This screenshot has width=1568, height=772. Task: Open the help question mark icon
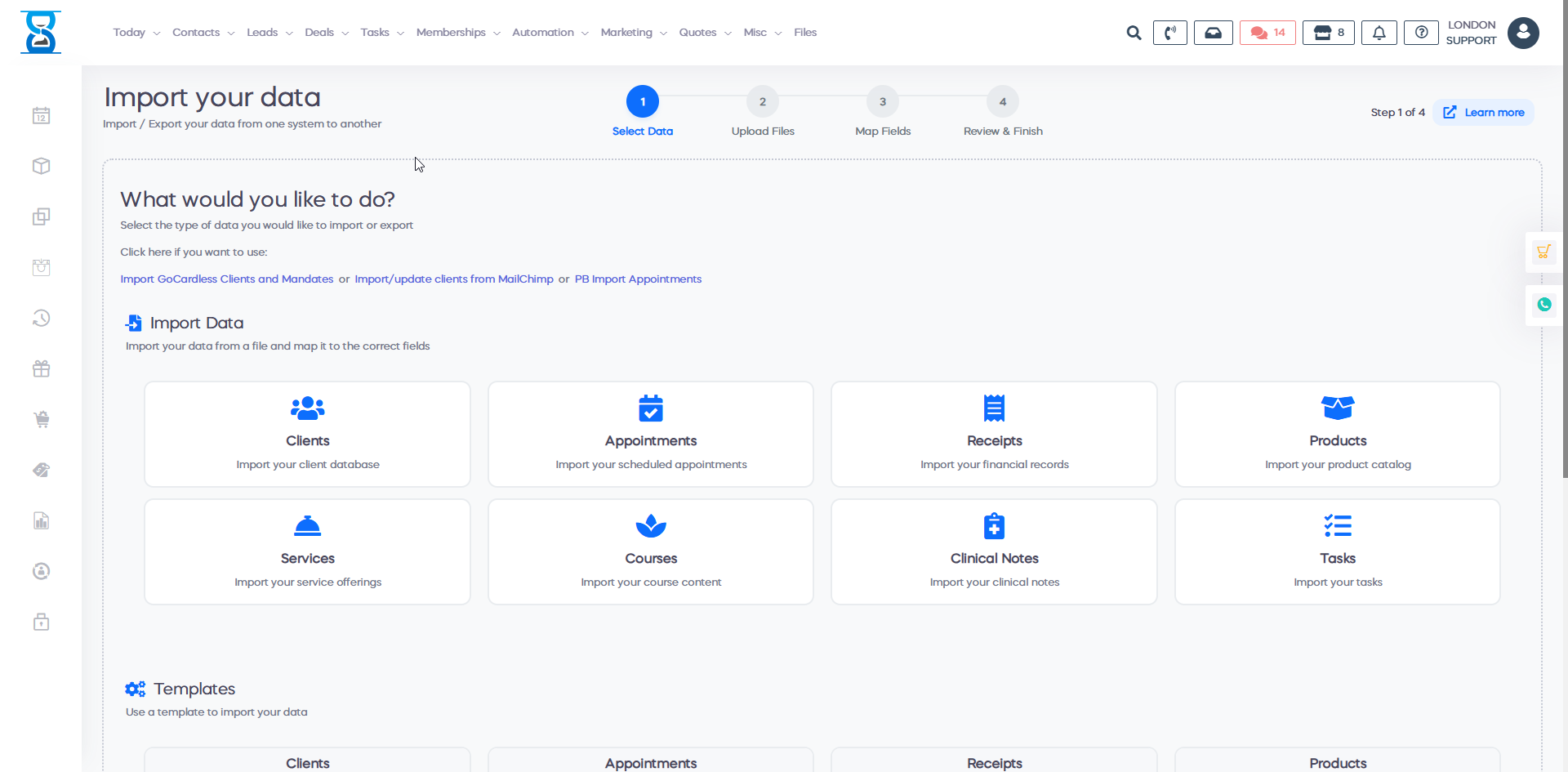tap(1421, 33)
